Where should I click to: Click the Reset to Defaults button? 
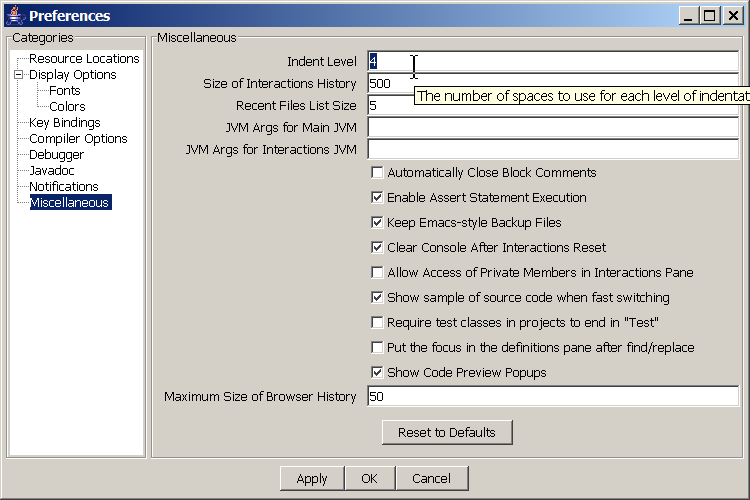tap(447, 432)
